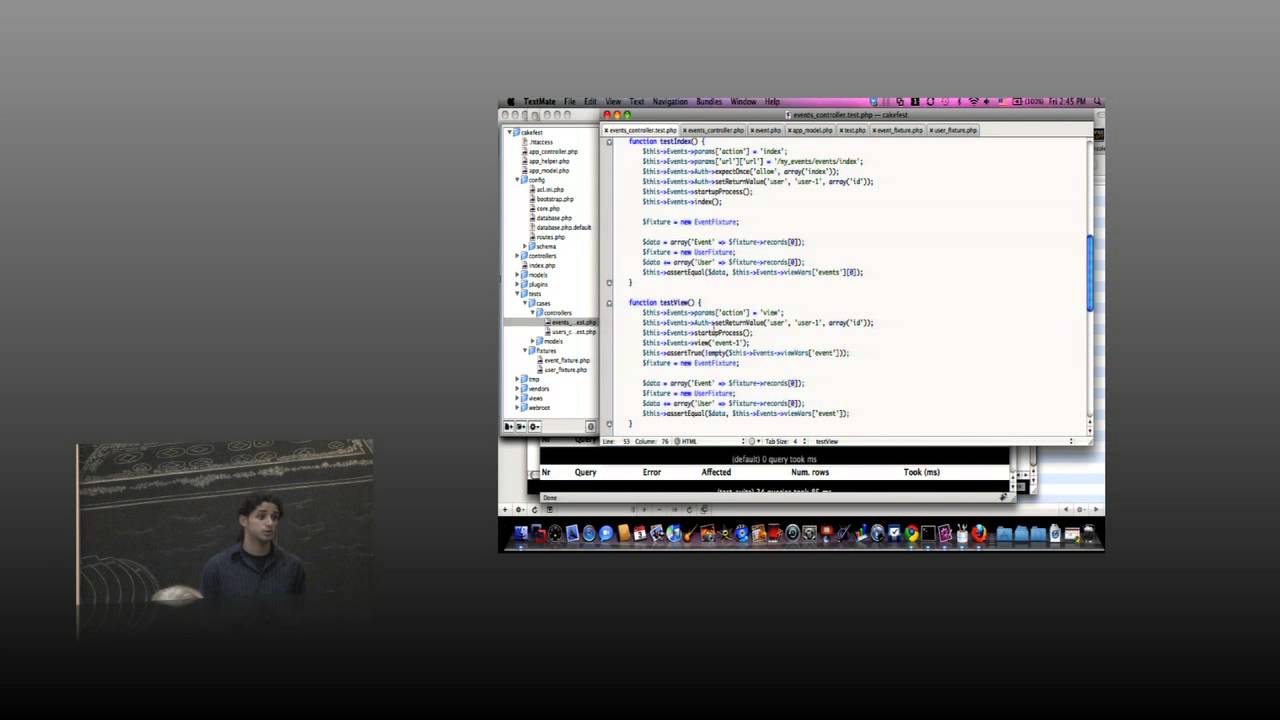1280x720 pixels.
Task: Collapse the cases folder
Action: (x=526, y=303)
